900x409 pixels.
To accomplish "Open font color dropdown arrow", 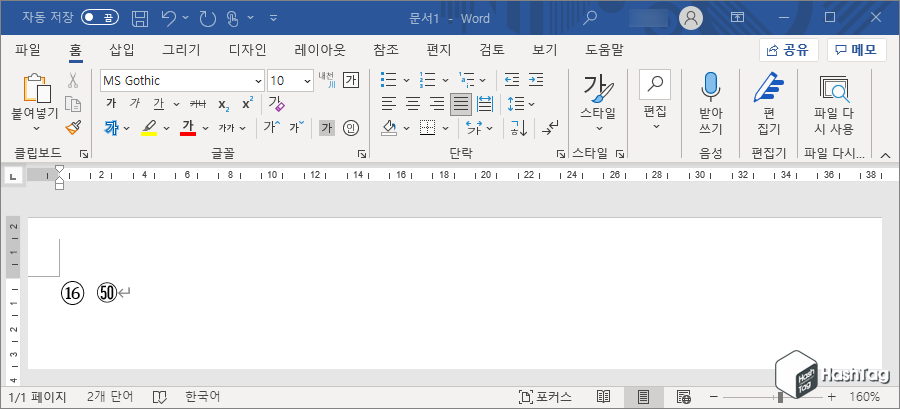I will [x=205, y=128].
